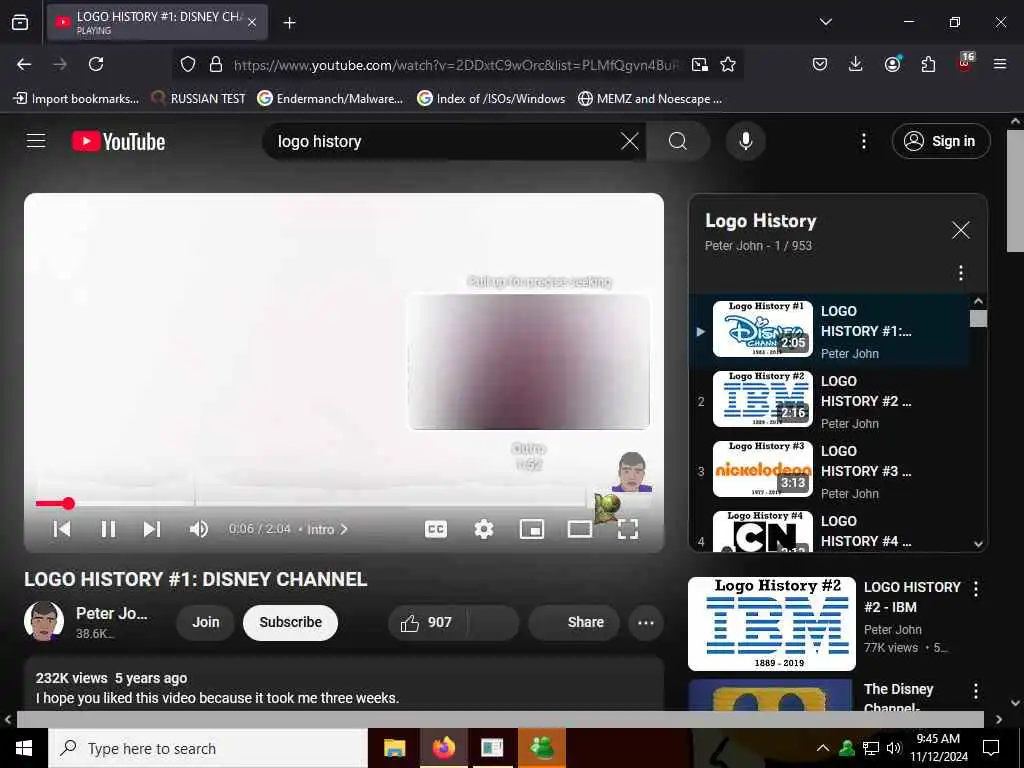
Task: Click Peter John playlist author link
Action: [733, 246]
